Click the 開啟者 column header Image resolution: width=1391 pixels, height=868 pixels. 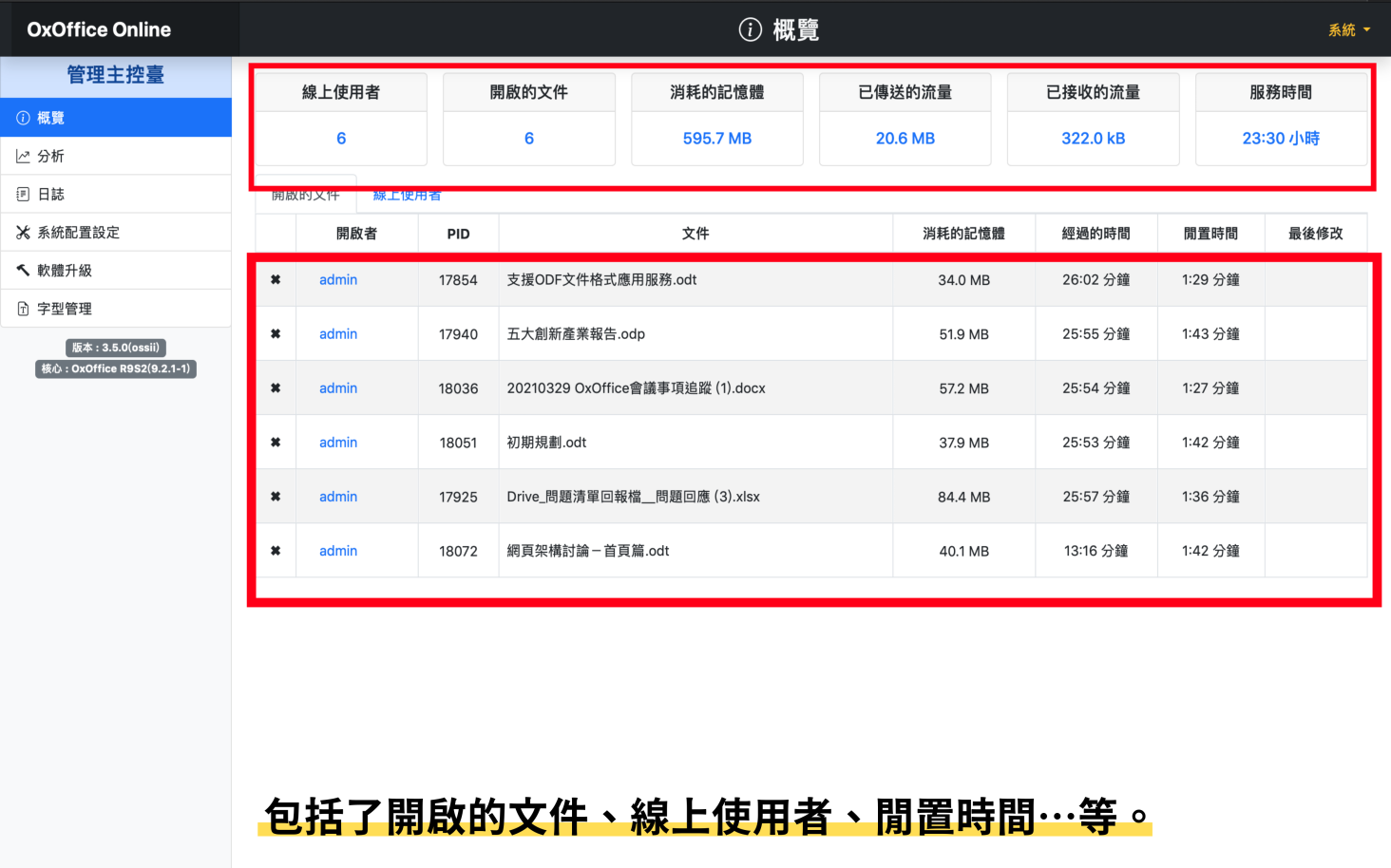[356, 234]
